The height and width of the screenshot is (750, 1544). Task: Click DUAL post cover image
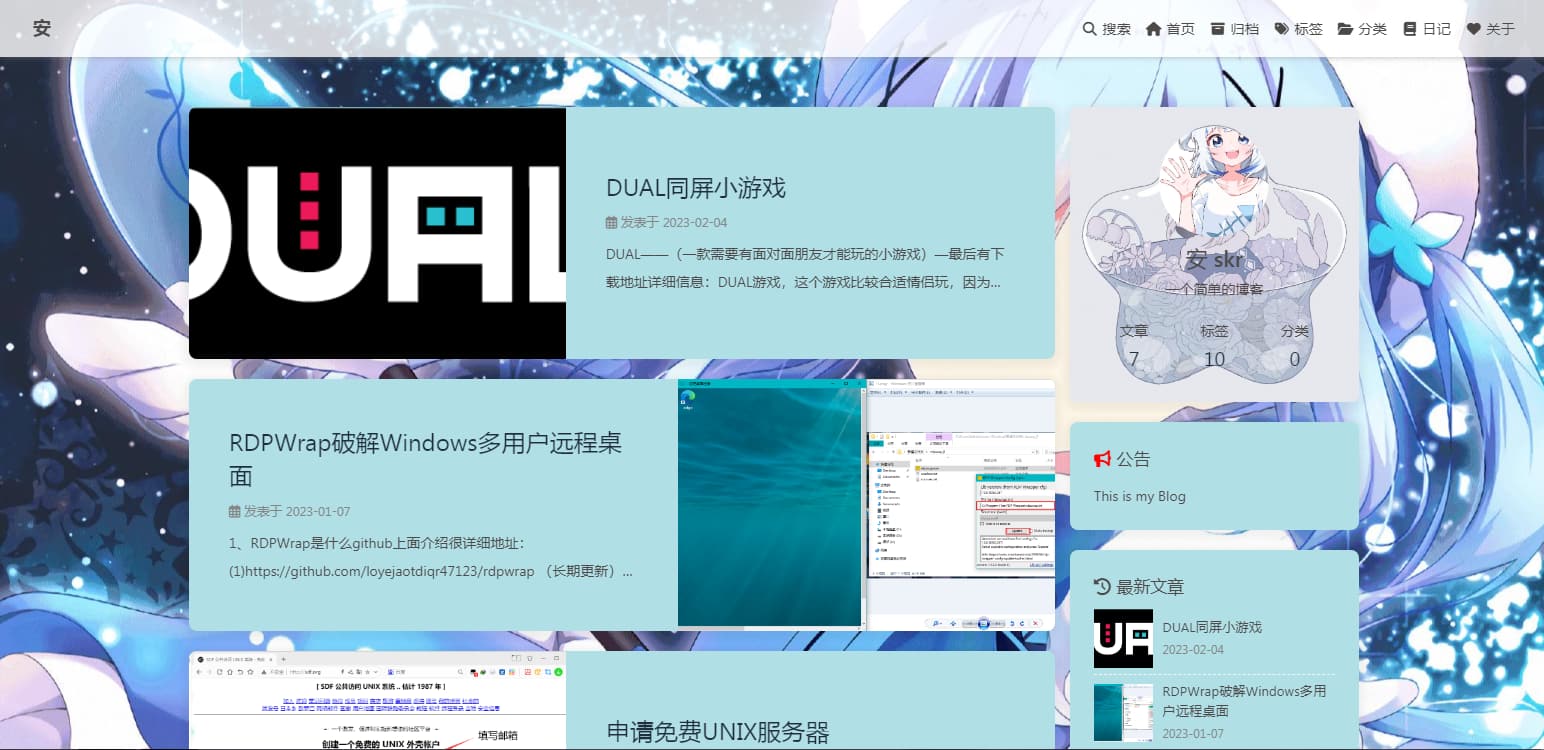(x=377, y=233)
